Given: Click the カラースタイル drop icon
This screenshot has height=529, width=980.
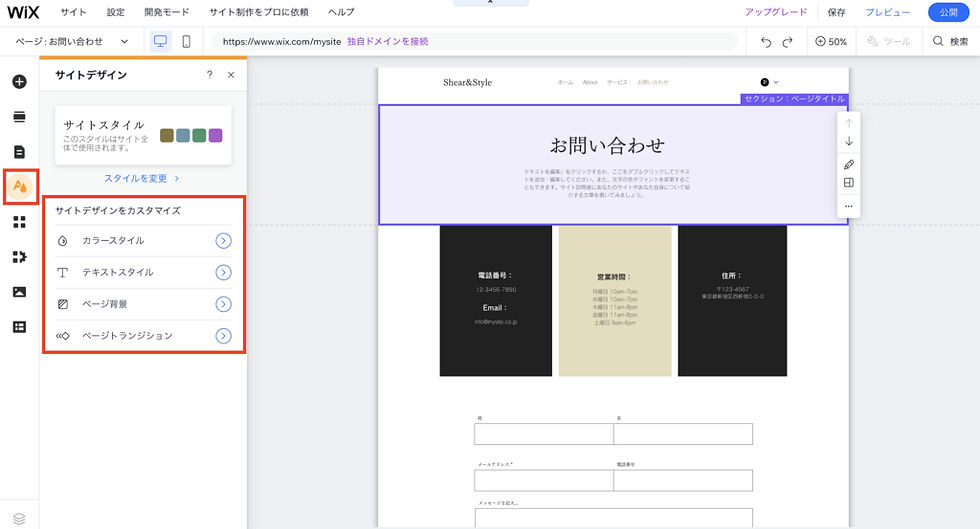Looking at the screenshot, I should pos(62,241).
